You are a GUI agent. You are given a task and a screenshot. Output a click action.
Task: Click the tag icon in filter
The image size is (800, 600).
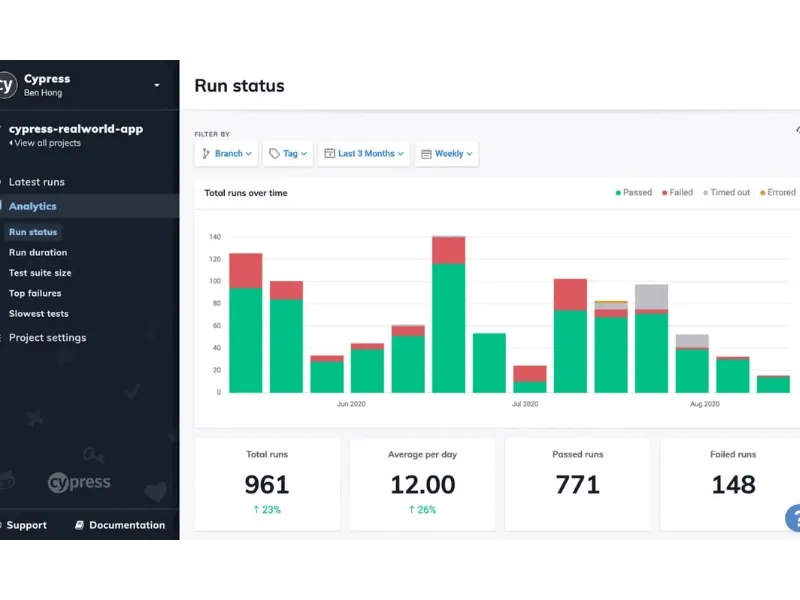pyautogui.click(x=274, y=154)
